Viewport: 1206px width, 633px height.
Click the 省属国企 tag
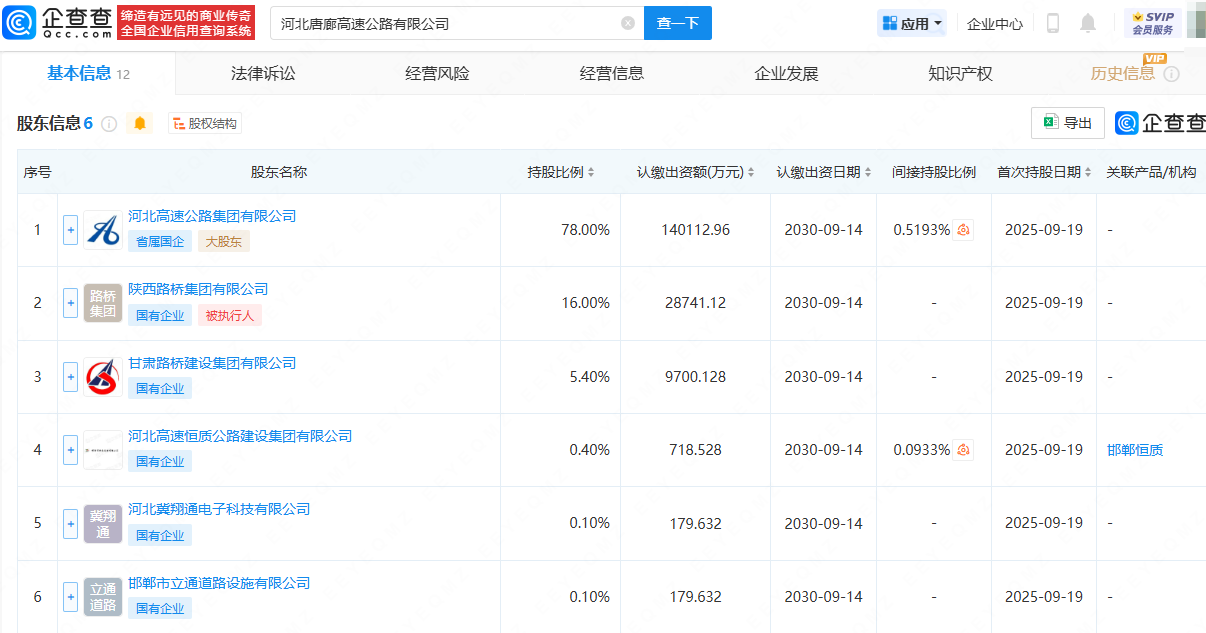coord(160,241)
